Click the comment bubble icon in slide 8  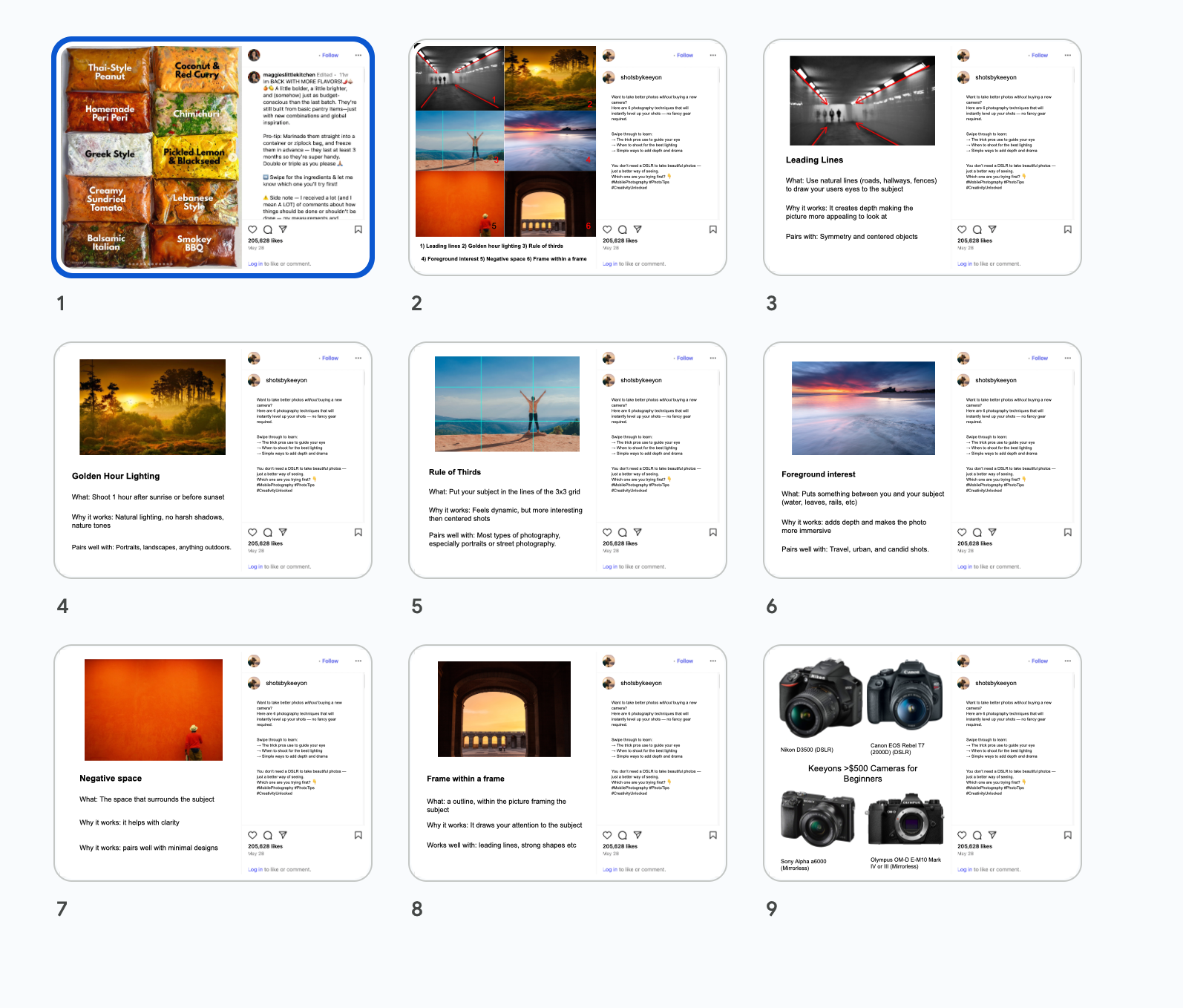click(x=623, y=836)
